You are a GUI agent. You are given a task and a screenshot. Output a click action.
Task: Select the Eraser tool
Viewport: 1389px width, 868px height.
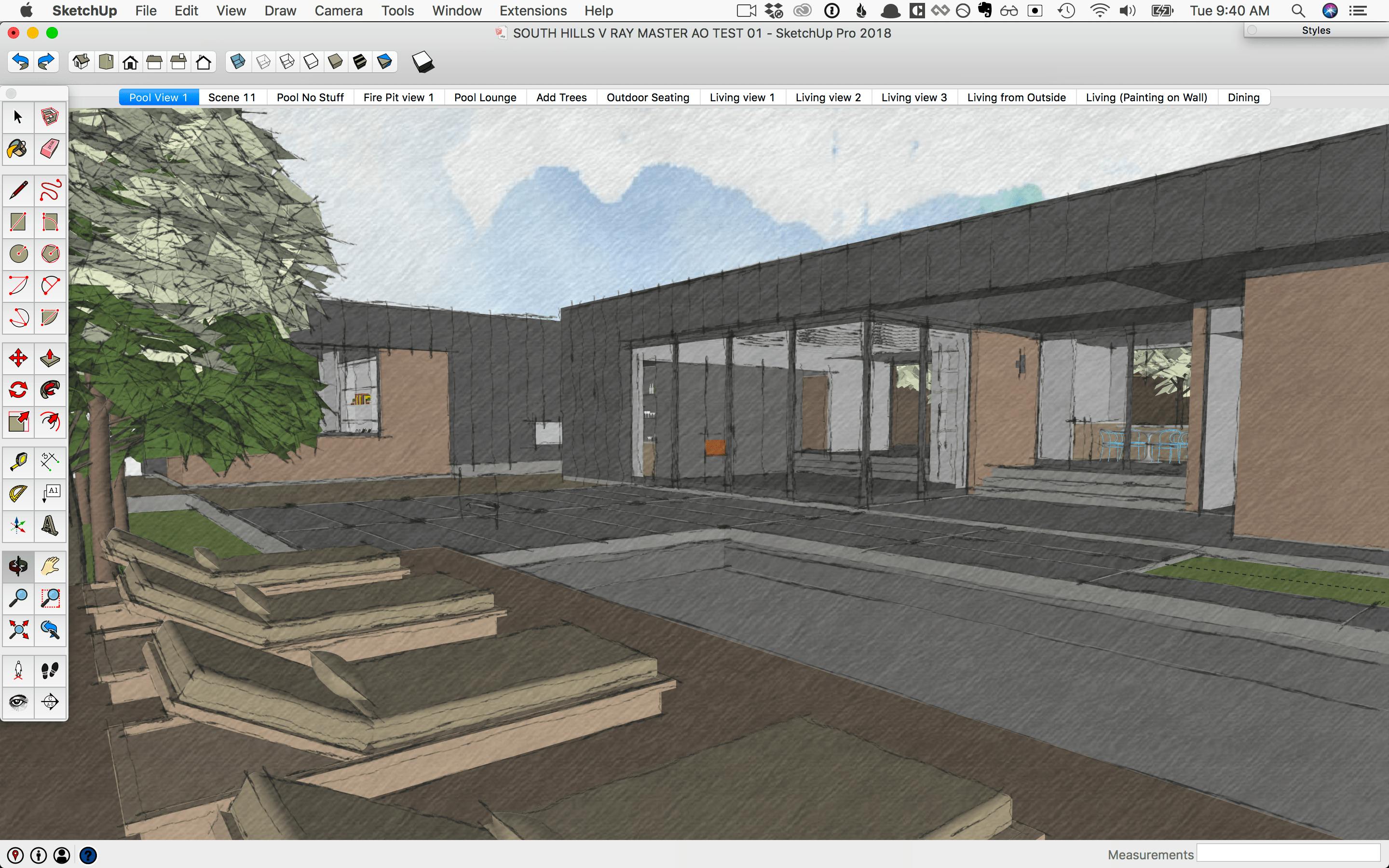51,149
